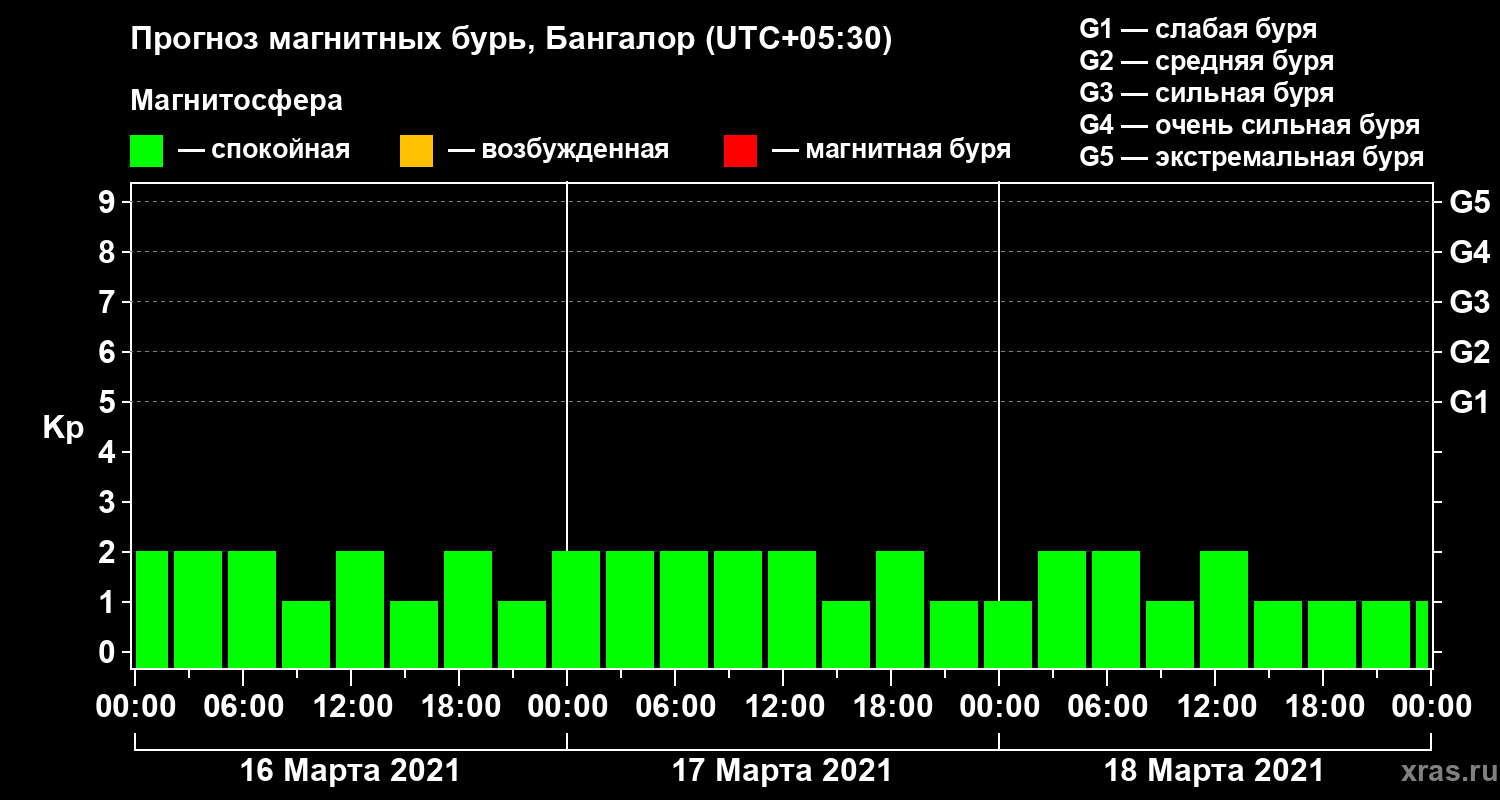1500x800 pixels.
Task: Click the Kp axis value 3
Action: tap(109, 502)
